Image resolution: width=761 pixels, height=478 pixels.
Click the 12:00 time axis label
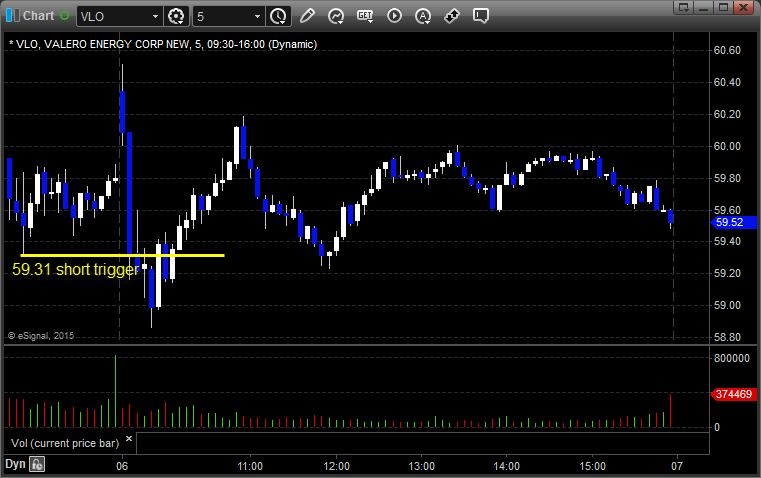pyautogui.click(x=336, y=466)
